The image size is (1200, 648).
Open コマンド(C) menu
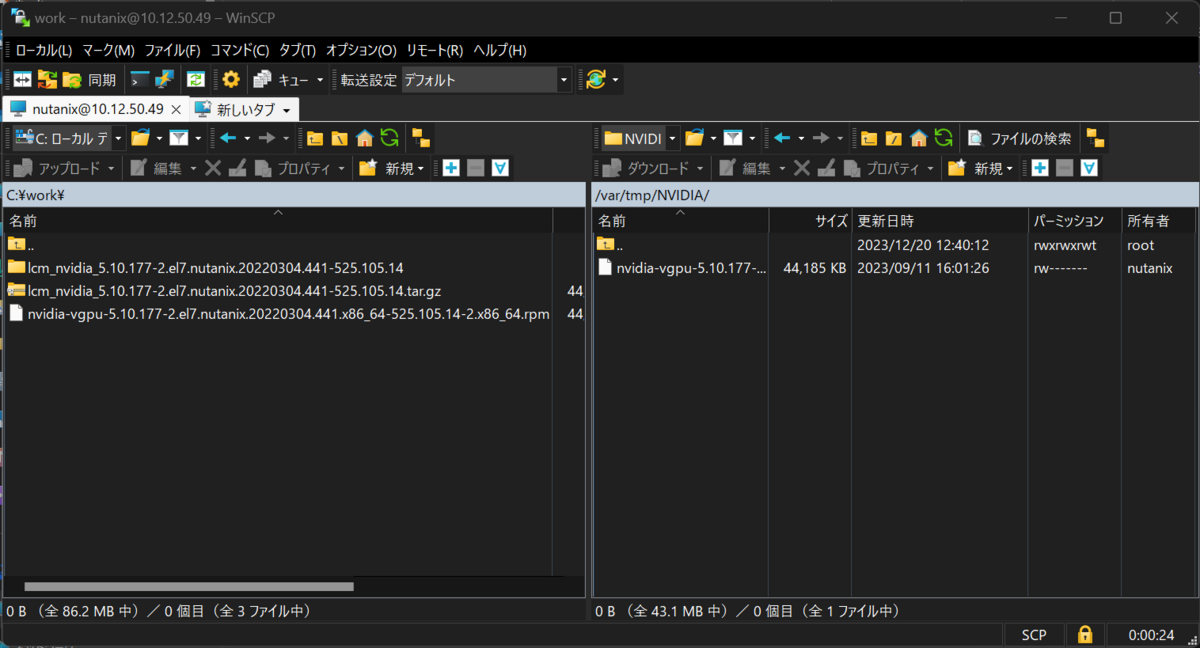tap(239, 50)
